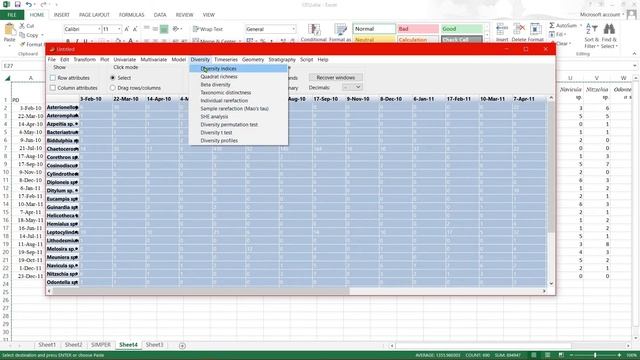
Task: Open the Sheet1 tab
Action: pos(47,345)
